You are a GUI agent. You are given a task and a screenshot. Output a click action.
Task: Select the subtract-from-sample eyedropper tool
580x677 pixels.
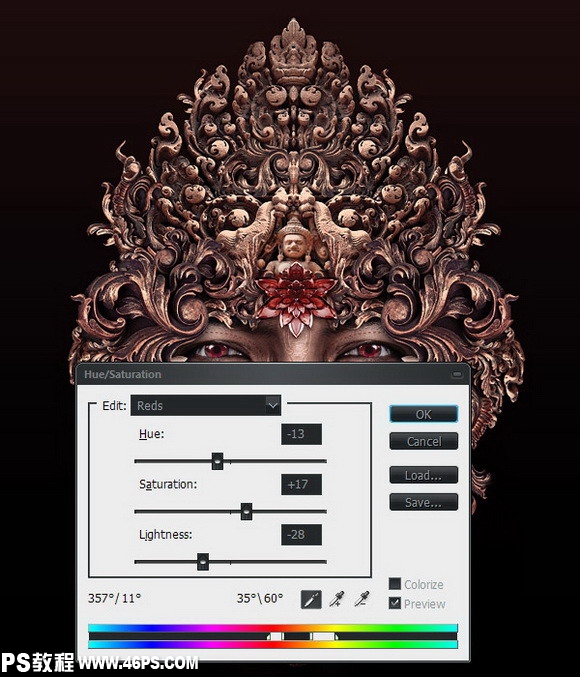click(x=362, y=599)
